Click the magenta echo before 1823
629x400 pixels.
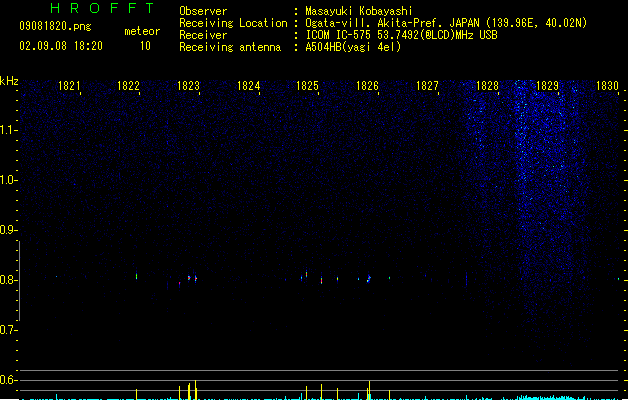tap(179, 284)
